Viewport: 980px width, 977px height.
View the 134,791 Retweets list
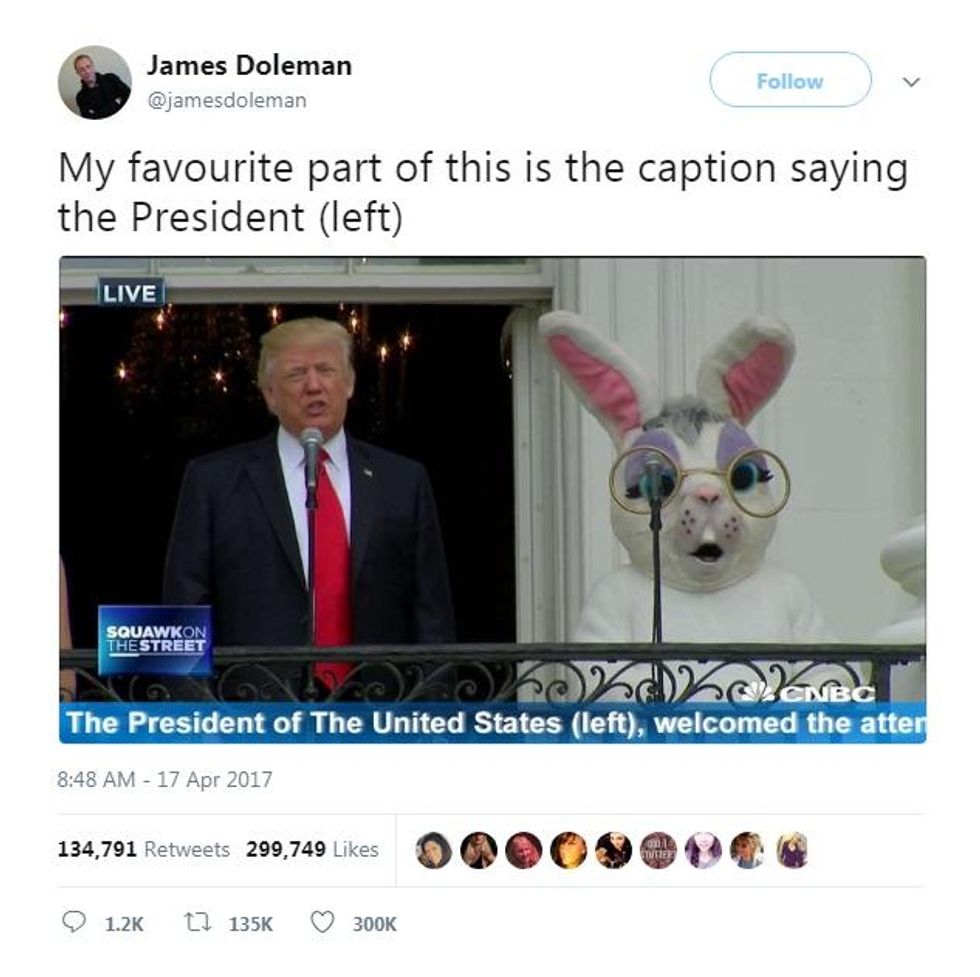coord(144,849)
